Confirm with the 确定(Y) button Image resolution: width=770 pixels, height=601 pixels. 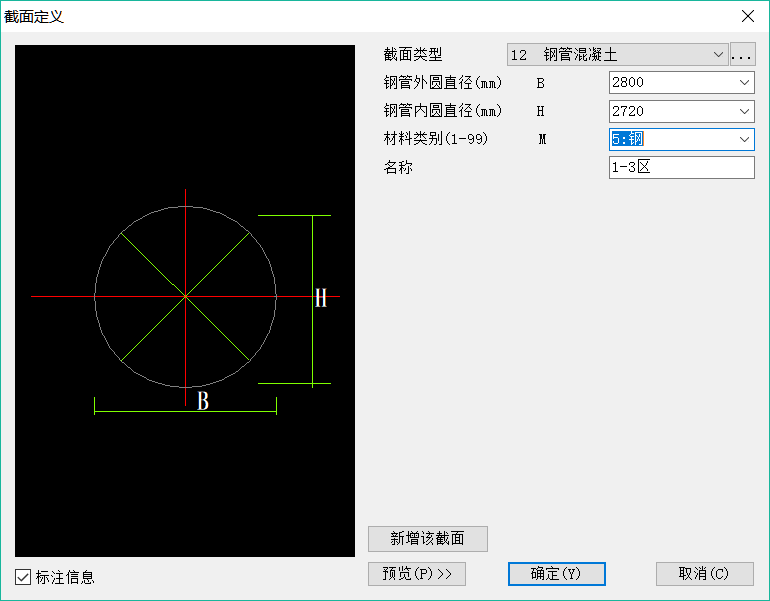point(556,574)
